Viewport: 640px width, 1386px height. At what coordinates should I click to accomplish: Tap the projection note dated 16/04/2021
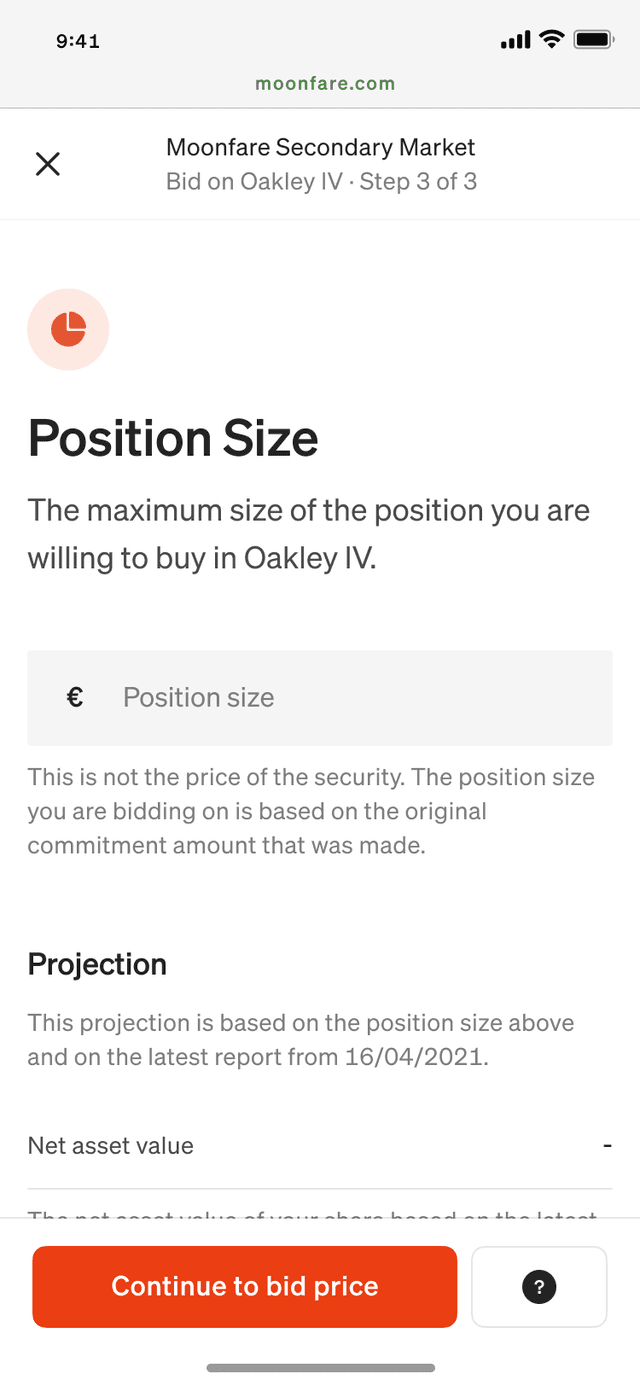point(301,1040)
